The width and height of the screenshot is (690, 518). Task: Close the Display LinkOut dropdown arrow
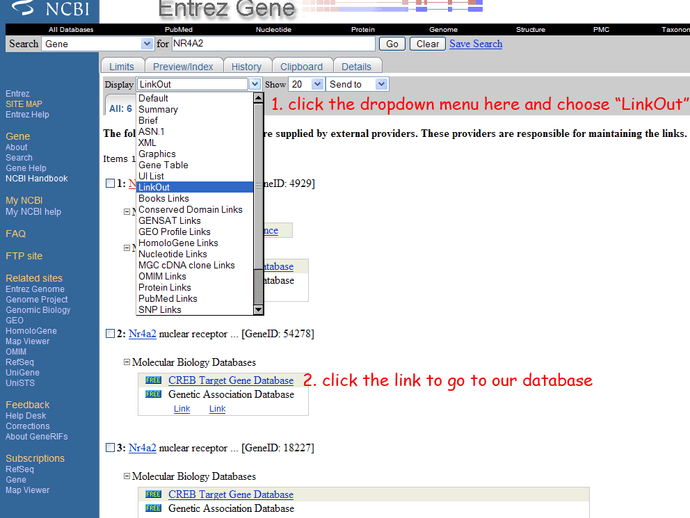[x=255, y=84]
